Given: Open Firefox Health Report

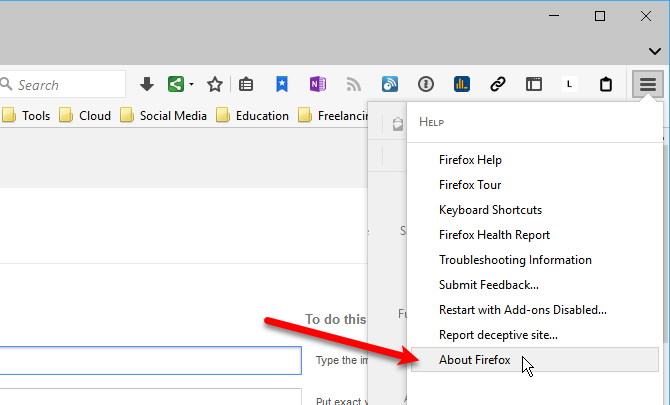Looking at the screenshot, I should (494, 235).
